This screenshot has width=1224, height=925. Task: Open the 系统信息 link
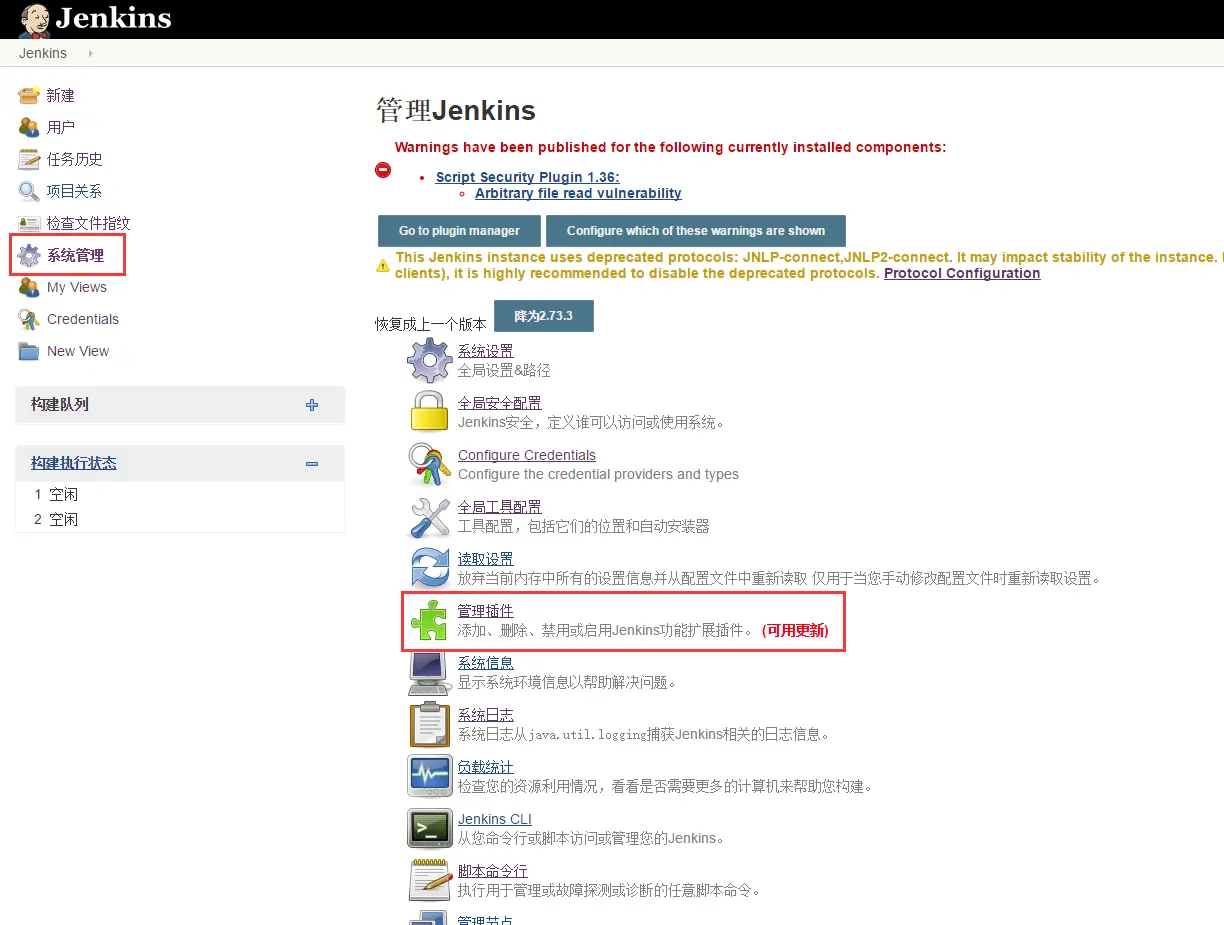[486, 663]
